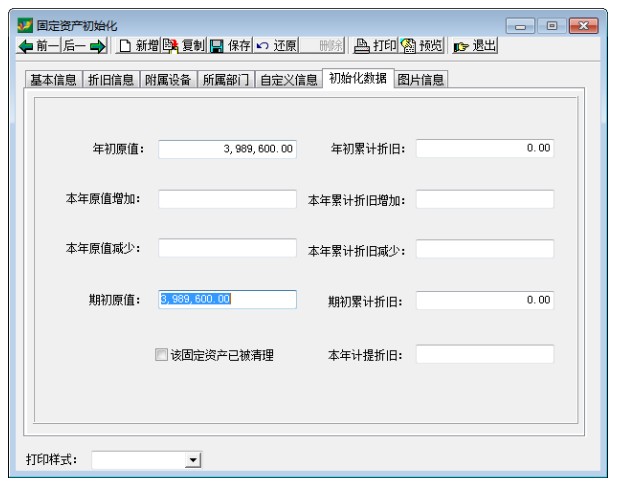
Task: Go to next record with 后一 arrow
Action: [x=84, y=46]
